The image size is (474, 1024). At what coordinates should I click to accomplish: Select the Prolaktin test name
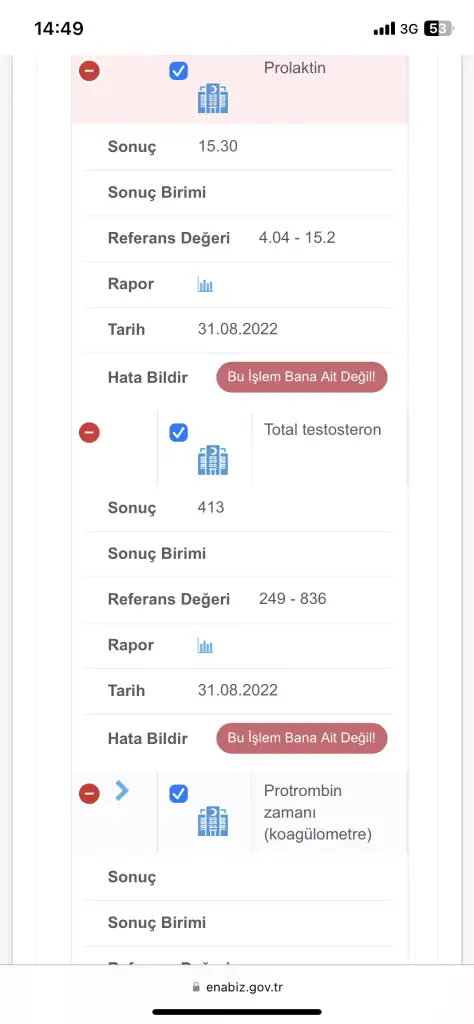pos(294,68)
